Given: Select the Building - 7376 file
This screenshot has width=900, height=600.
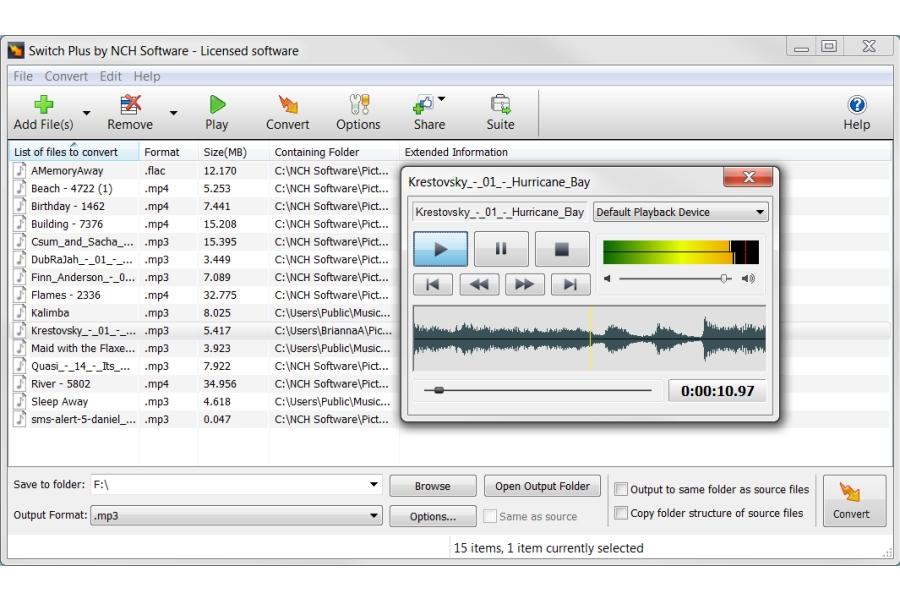Looking at the screenshot, I should coord(67,224).
